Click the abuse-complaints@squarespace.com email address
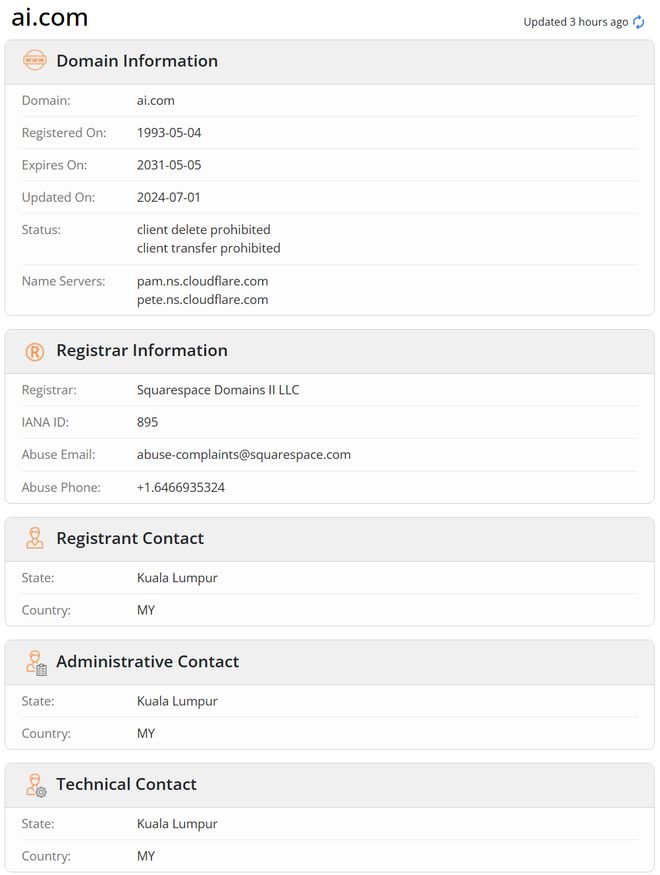The width and height of the screenshot is (660, 875). tap(244, 454)
